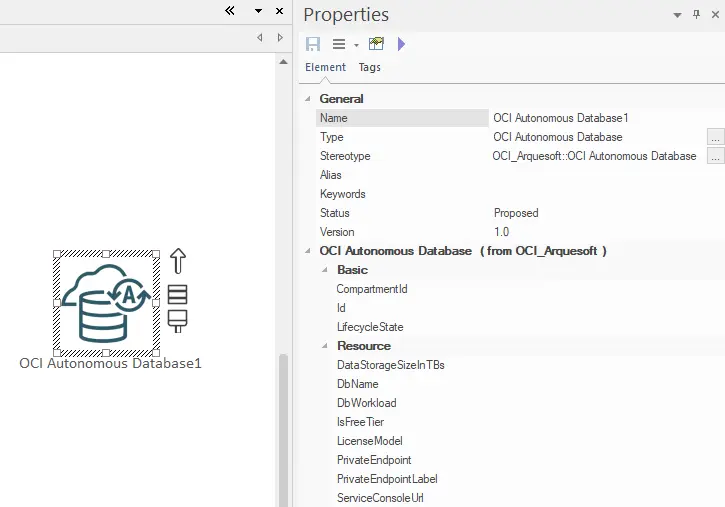Click the purple play arrow icon

tap(402, 44)
